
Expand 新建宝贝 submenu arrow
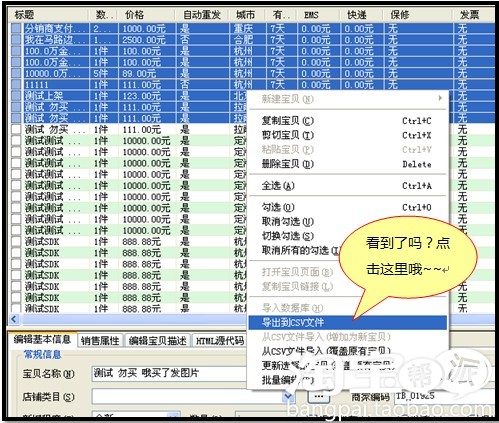coord(440,98)
